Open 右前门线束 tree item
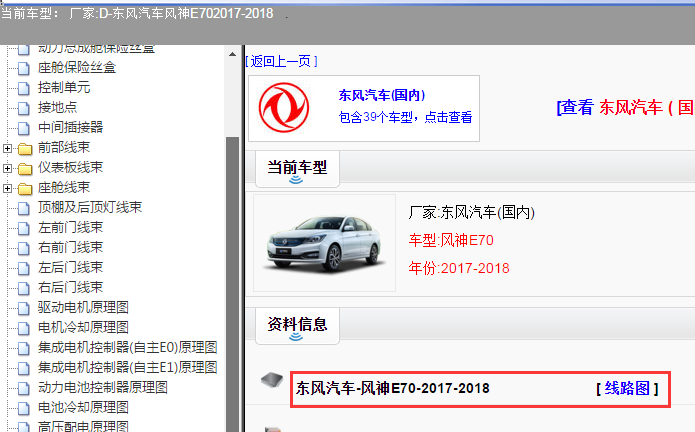This screenshot has width=695, height=432. coord(70,248)
